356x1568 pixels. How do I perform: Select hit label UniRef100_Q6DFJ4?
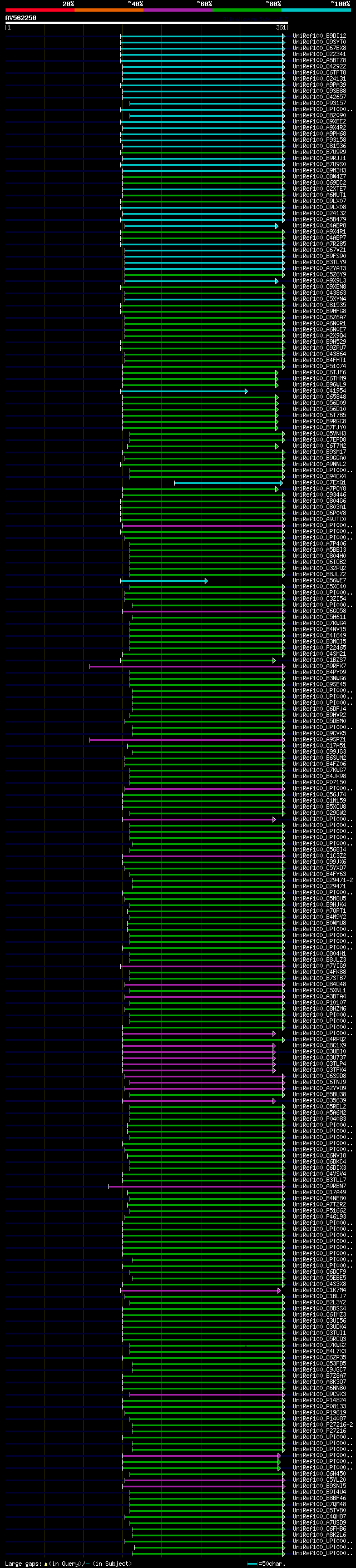tap(319, 709)
